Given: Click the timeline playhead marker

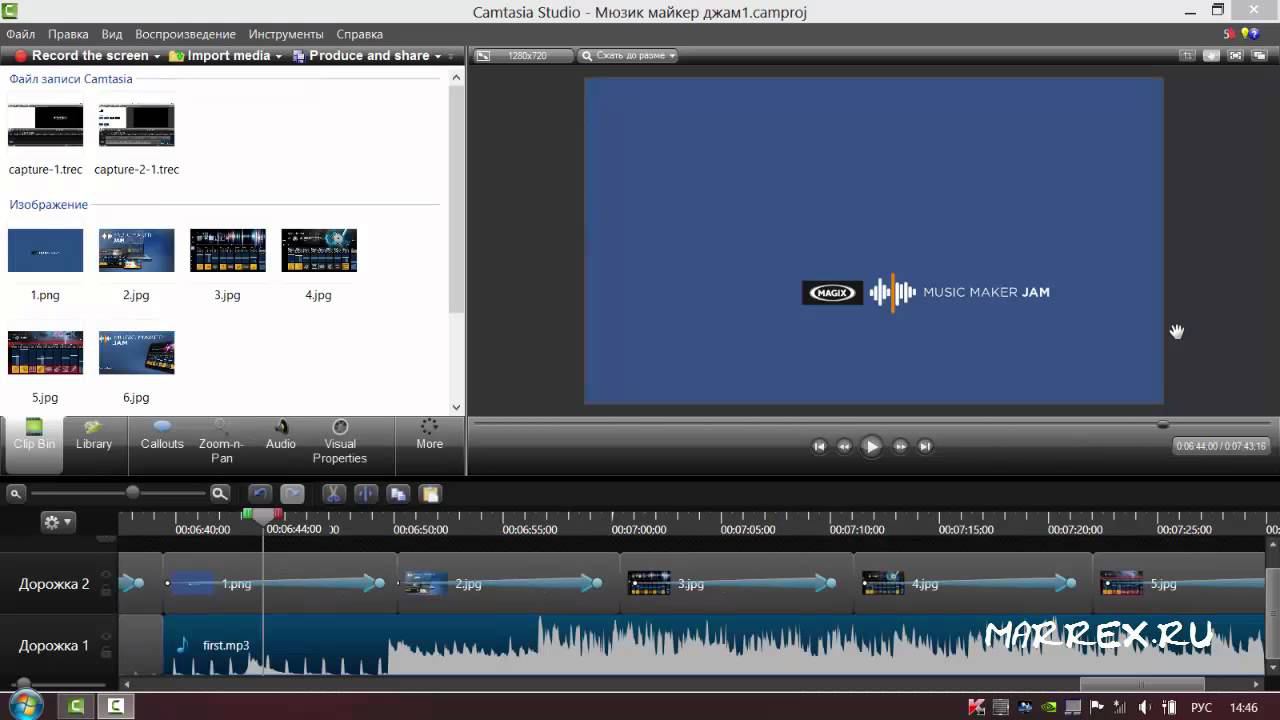Looking at the screenshot, I should 263,517.
